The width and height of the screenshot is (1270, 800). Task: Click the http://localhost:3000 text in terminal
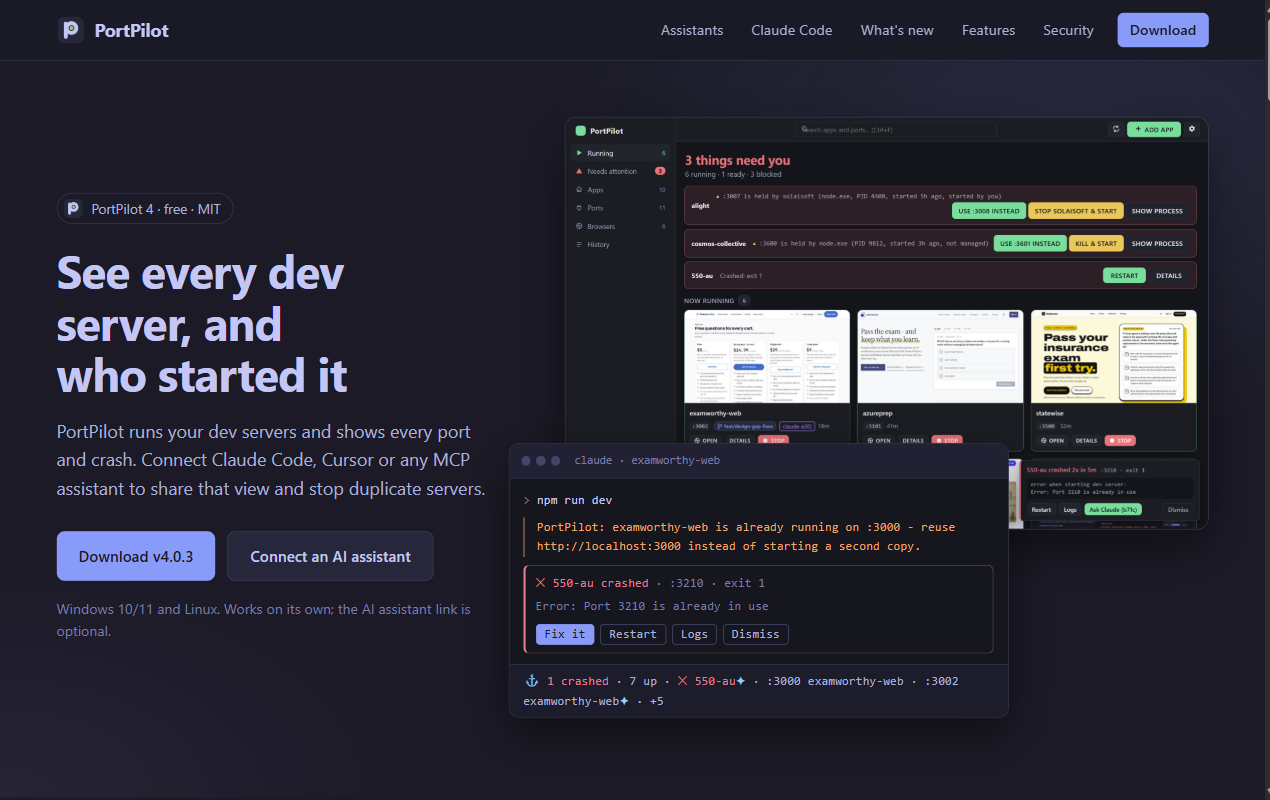pyautogui.click(x=608, y=546)
